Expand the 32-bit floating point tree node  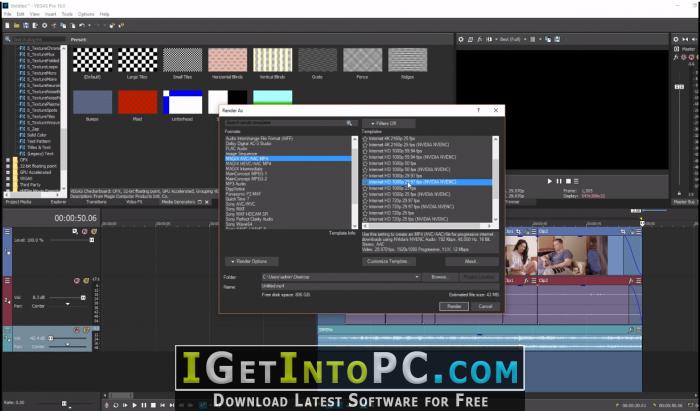(8, 166)
